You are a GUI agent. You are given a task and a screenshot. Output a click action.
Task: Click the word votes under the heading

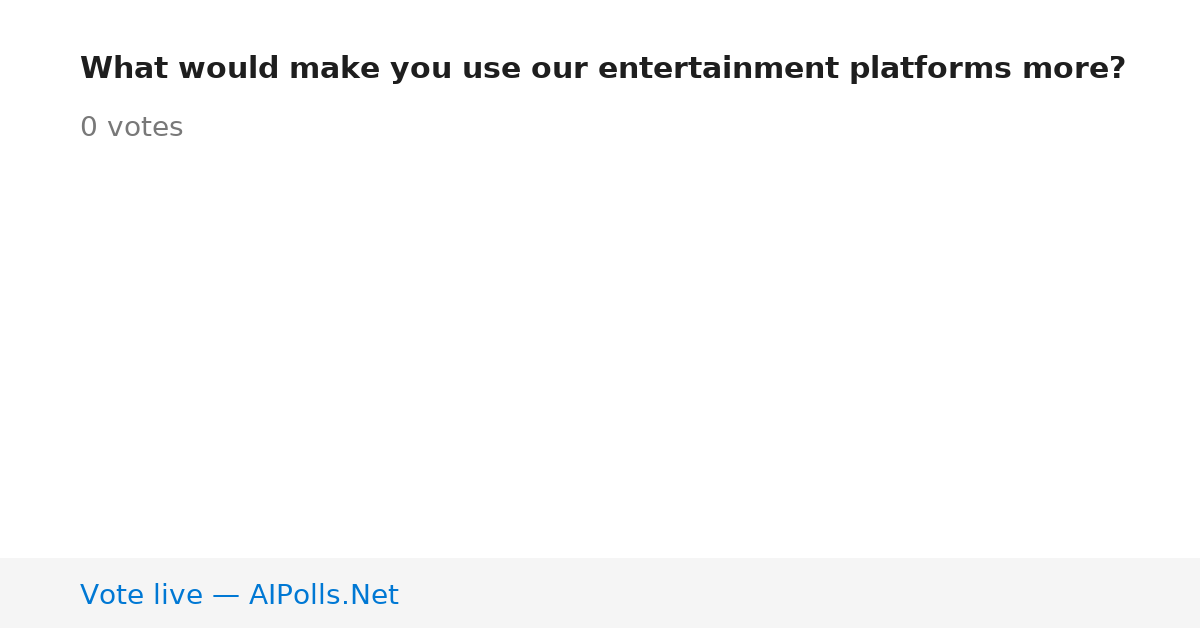(145, 128)
